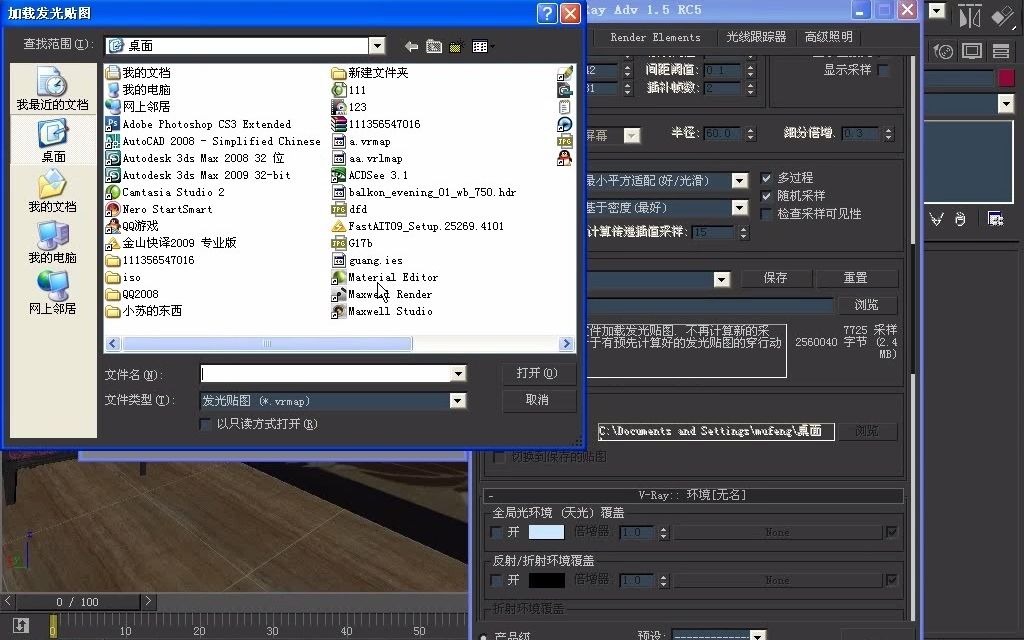
Task: Open the 文件类型 dropdown
Action: [457, 400]
